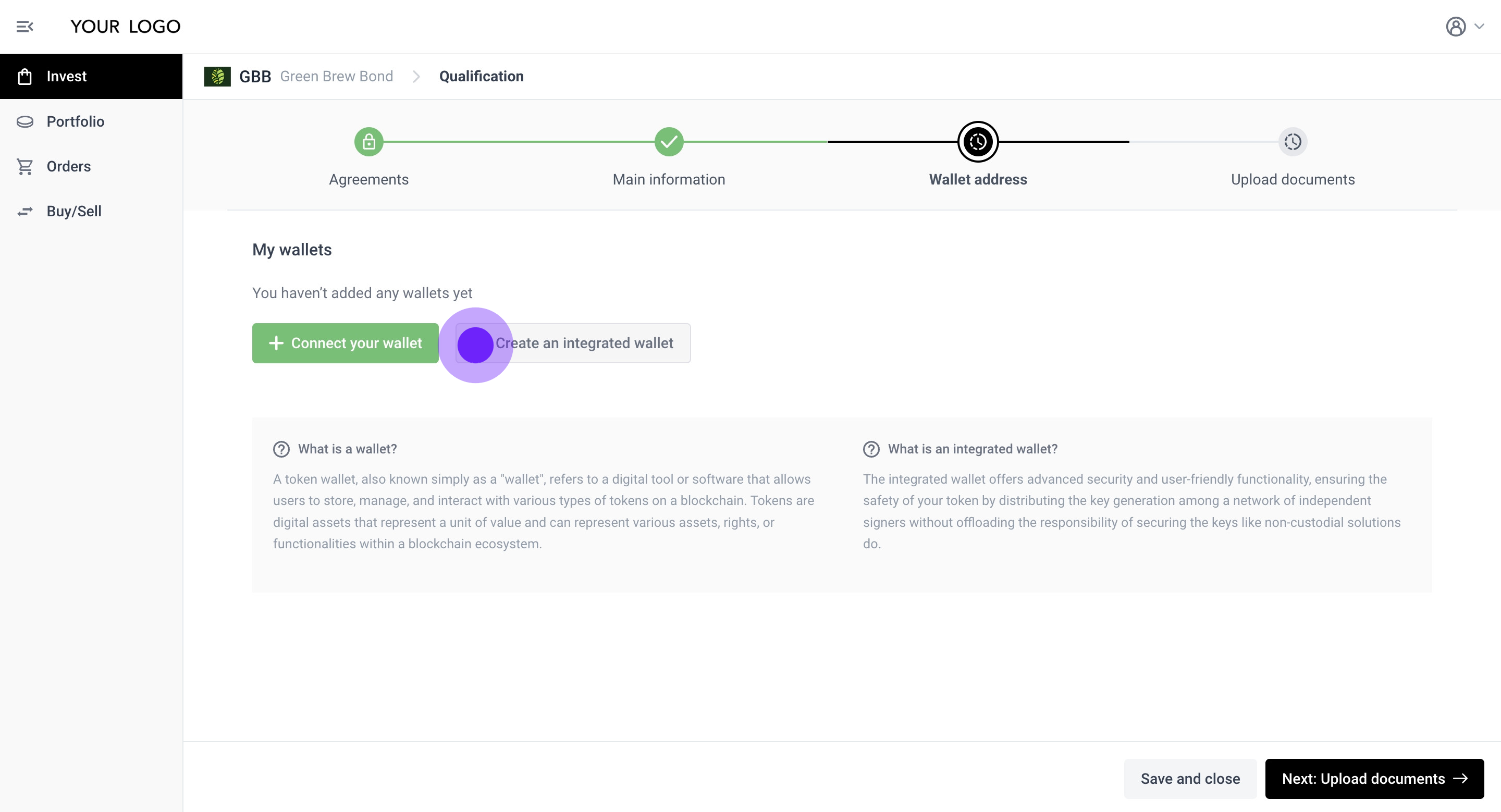1501x812 pixels.
Task: Click the 'What is a wallet?' help icon
Action: pos(281,449)
